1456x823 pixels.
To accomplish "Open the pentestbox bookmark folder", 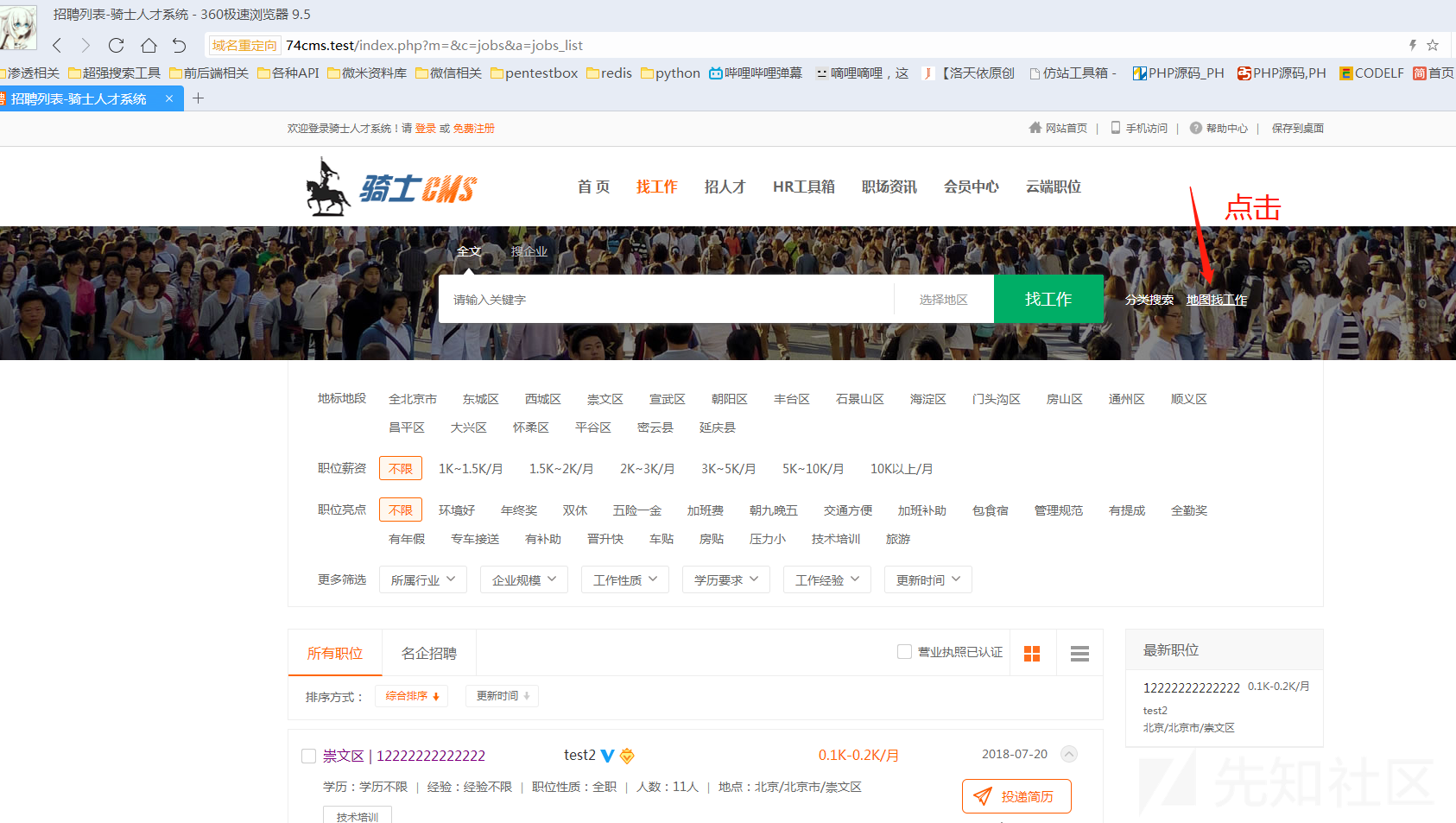I will [534, 73].
